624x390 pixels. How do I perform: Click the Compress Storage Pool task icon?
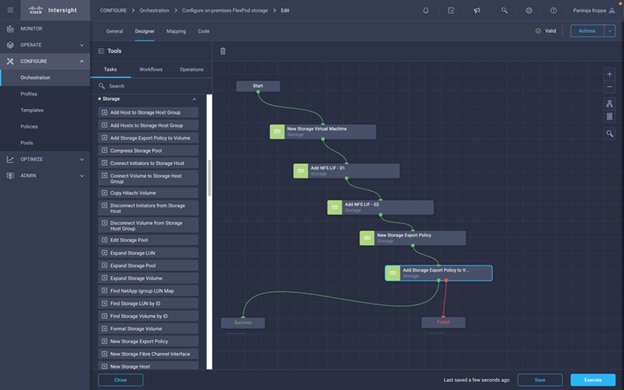point(104,150)
